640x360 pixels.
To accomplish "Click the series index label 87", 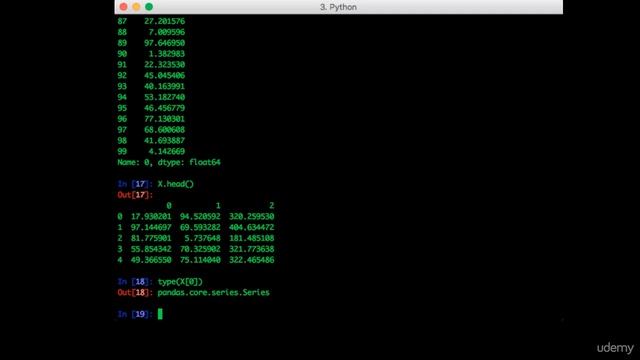I will click(122, 21).
